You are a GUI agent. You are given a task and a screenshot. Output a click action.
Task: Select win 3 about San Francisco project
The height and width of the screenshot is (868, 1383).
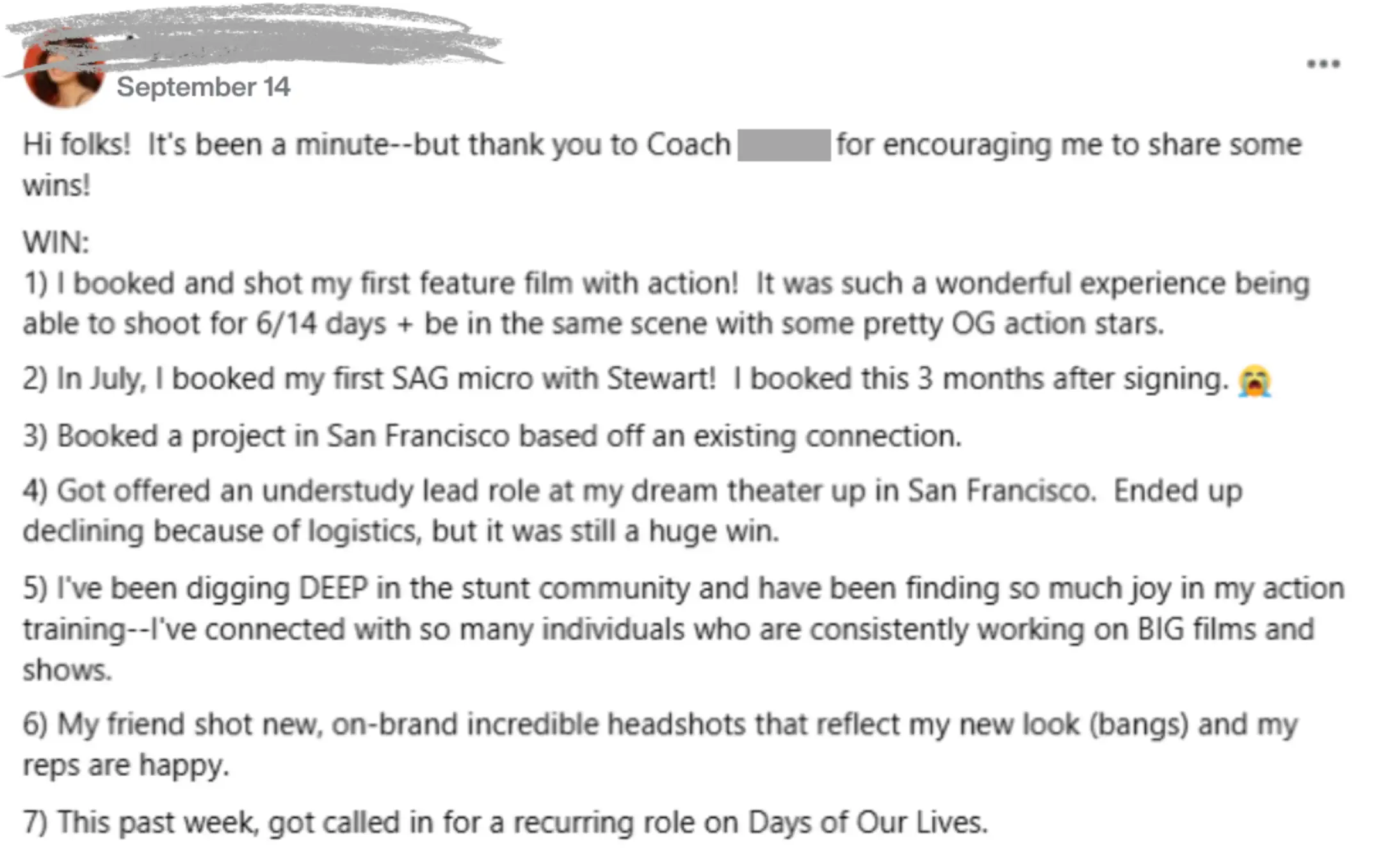click(492, 437)
